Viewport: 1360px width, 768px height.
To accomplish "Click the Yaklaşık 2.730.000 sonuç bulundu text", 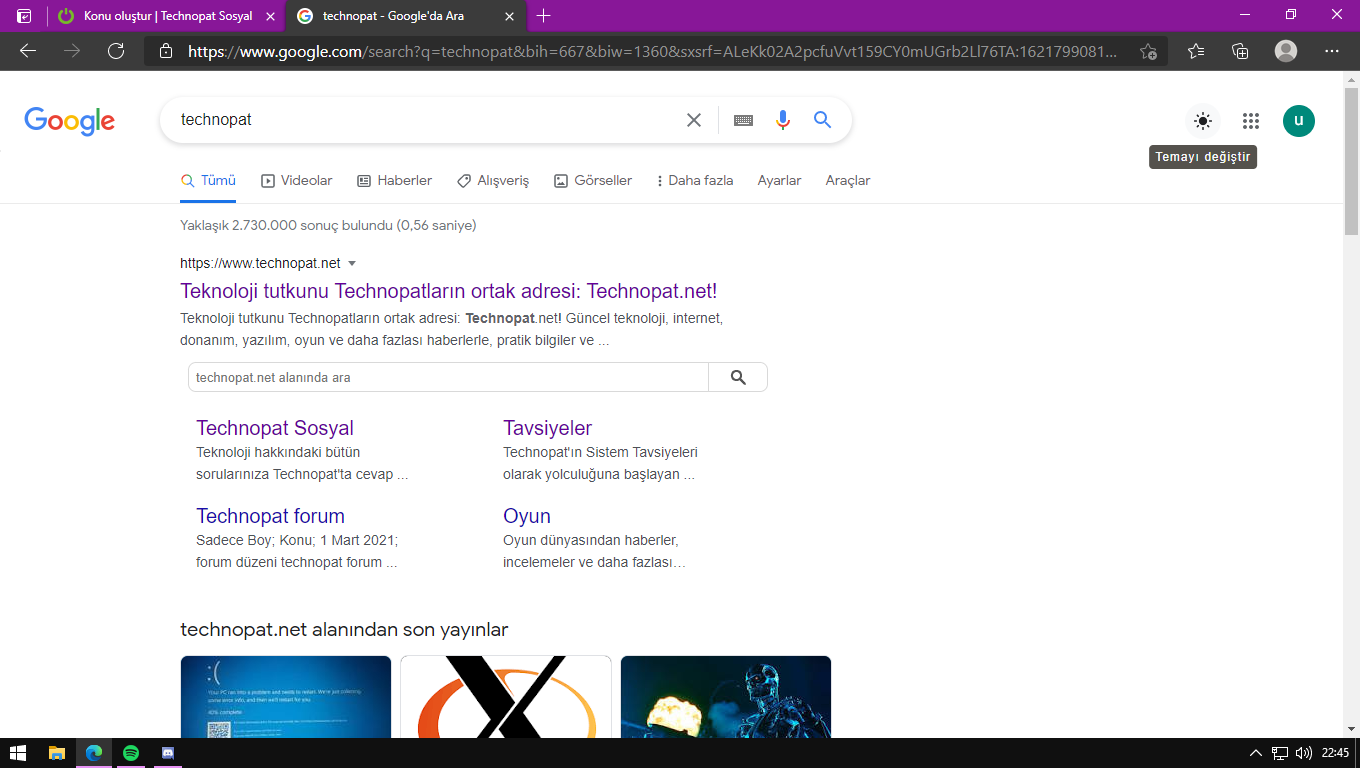I will tap(328, 225).
